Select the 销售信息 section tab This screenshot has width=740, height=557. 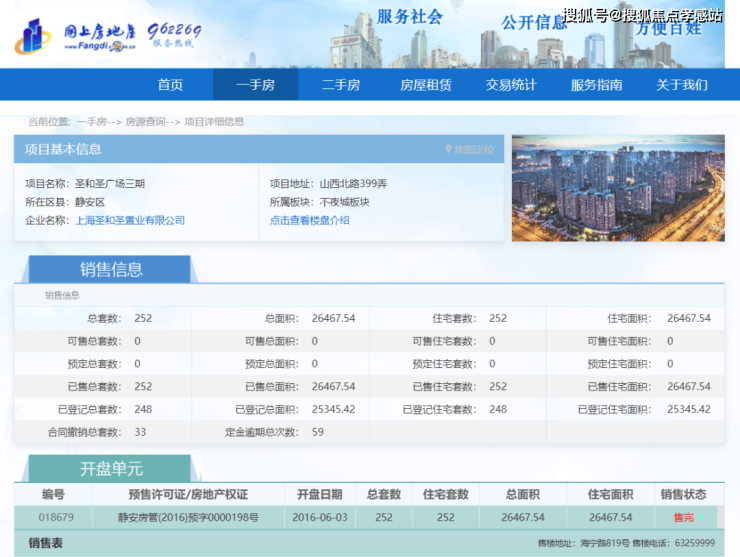(x=110, y=269)
